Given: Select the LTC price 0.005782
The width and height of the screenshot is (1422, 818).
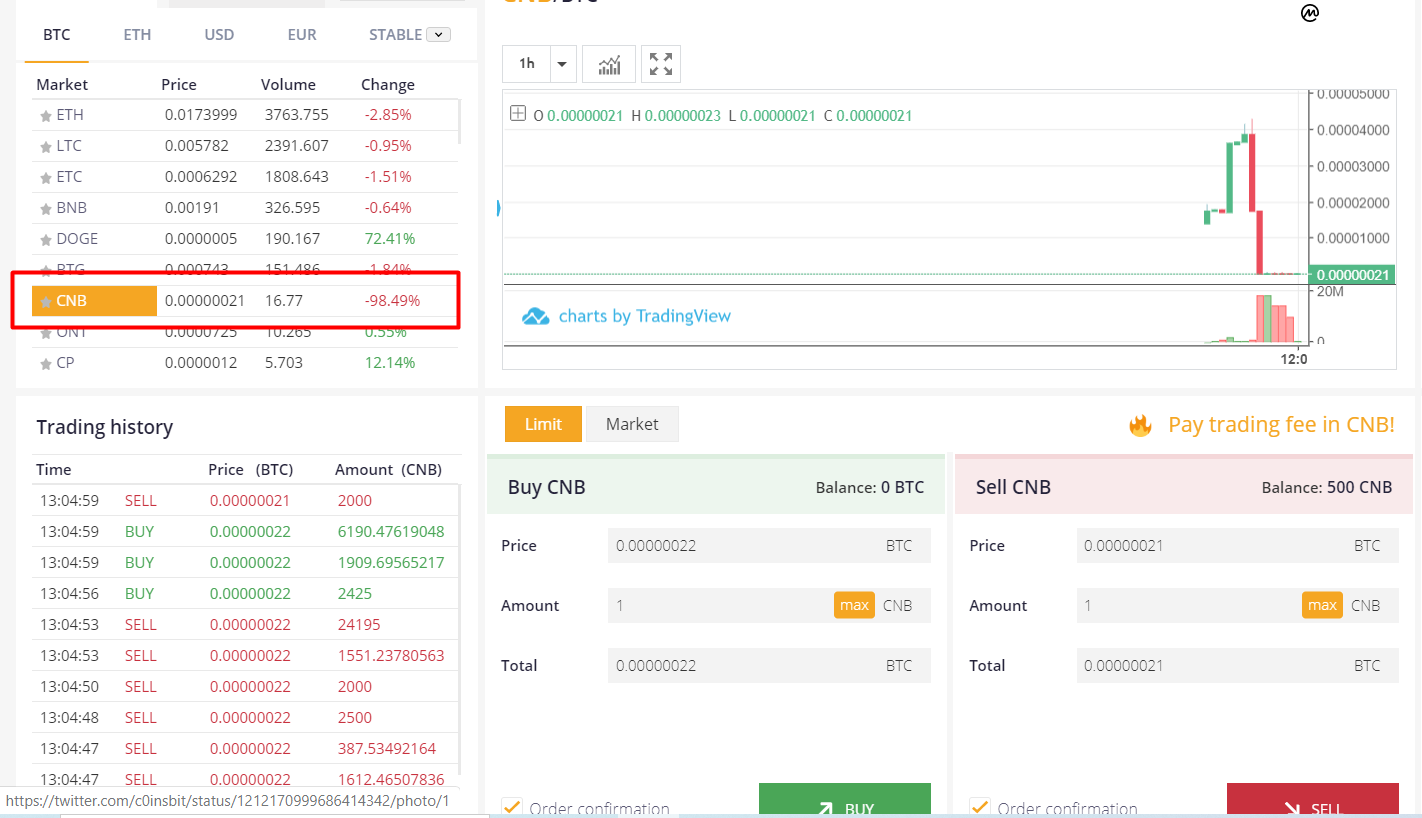Looking at the screenshot, I should pyautogui.click(x=197, y=146).
